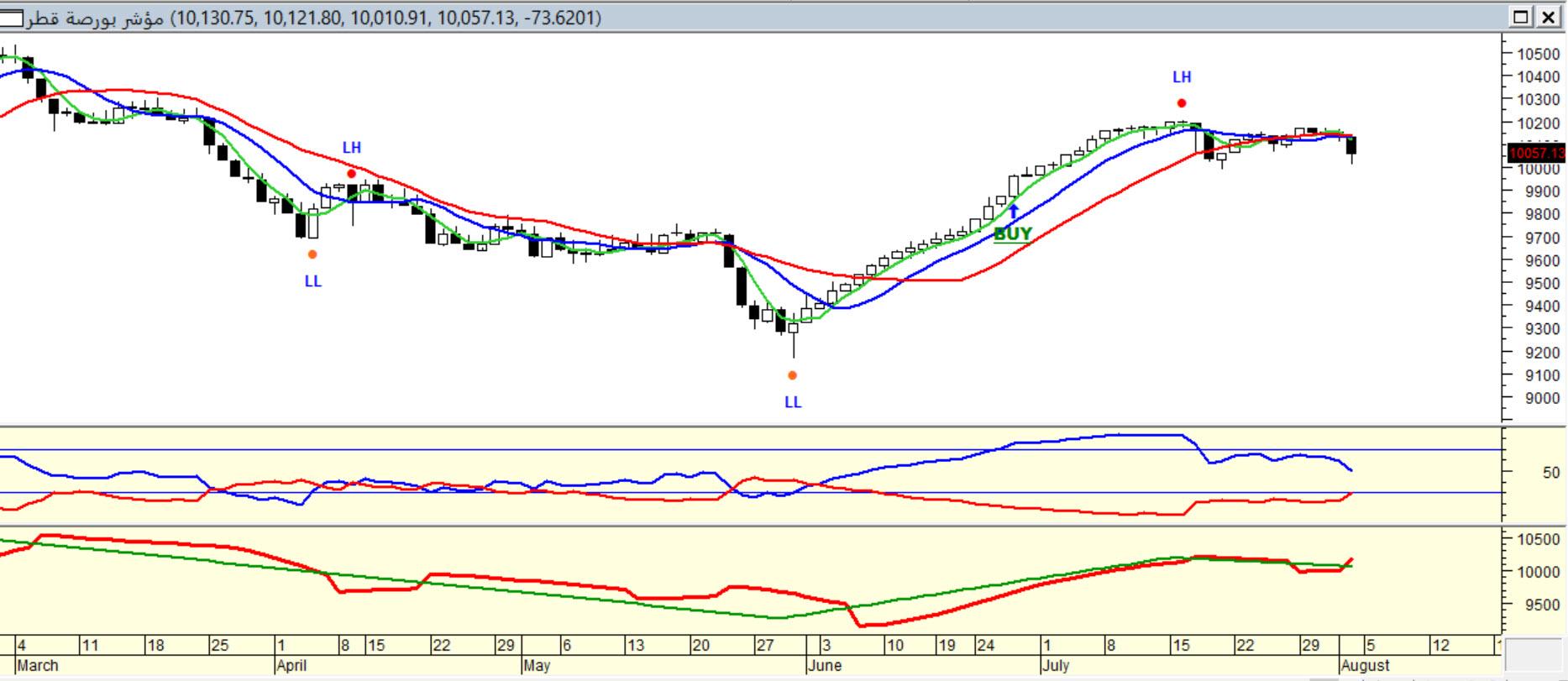The width and height of the screenshot is (1568, 681).
Task: Click the LL label in early April
Action: coord(312,281)
